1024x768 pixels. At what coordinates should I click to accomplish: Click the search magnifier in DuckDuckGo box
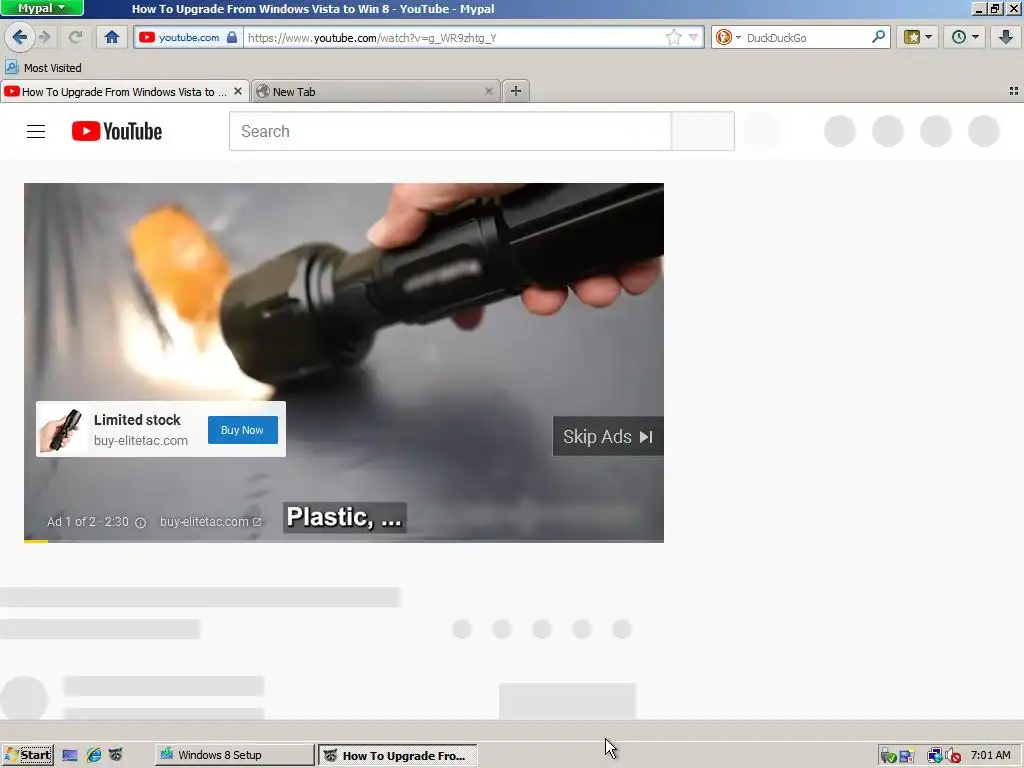[x=879, y=37]
